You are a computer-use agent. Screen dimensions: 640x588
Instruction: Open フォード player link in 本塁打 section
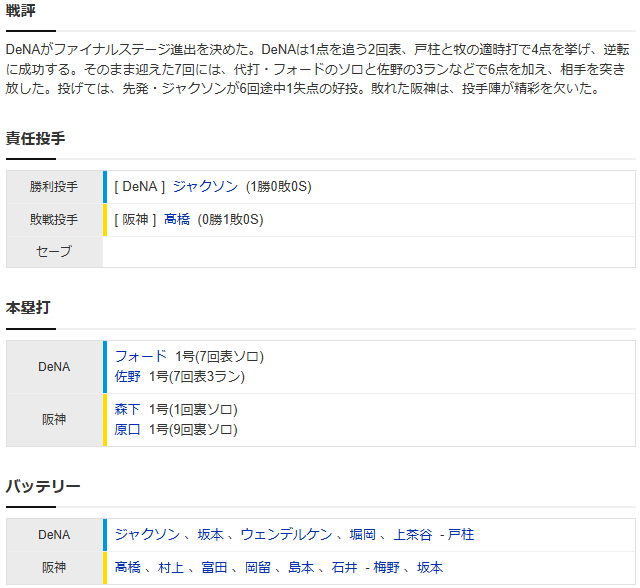click(x=141, y=356)
